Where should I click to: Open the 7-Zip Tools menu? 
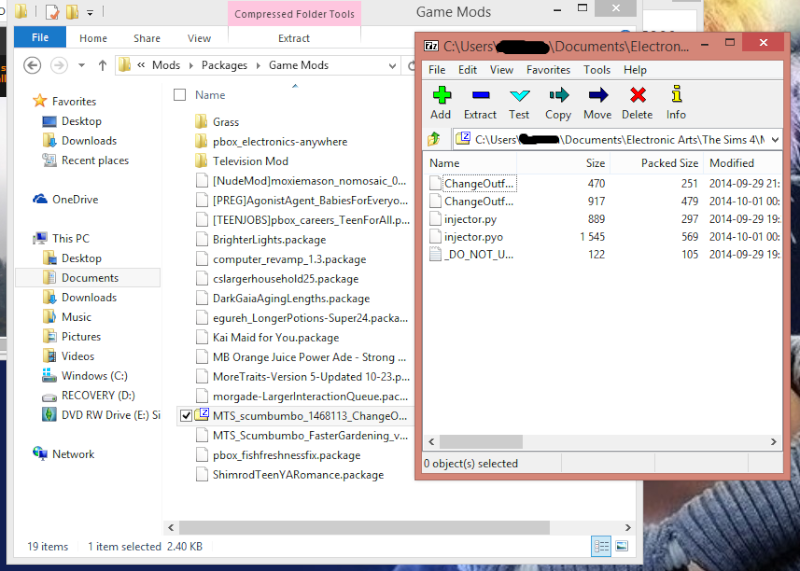coord(597,70)
